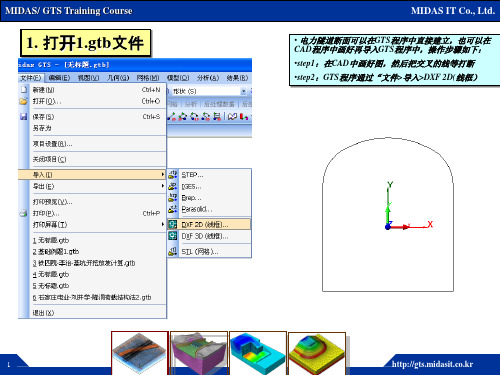Select DXF 3D (线框)... import option
The image size is (500, 375).
[209, 236]
